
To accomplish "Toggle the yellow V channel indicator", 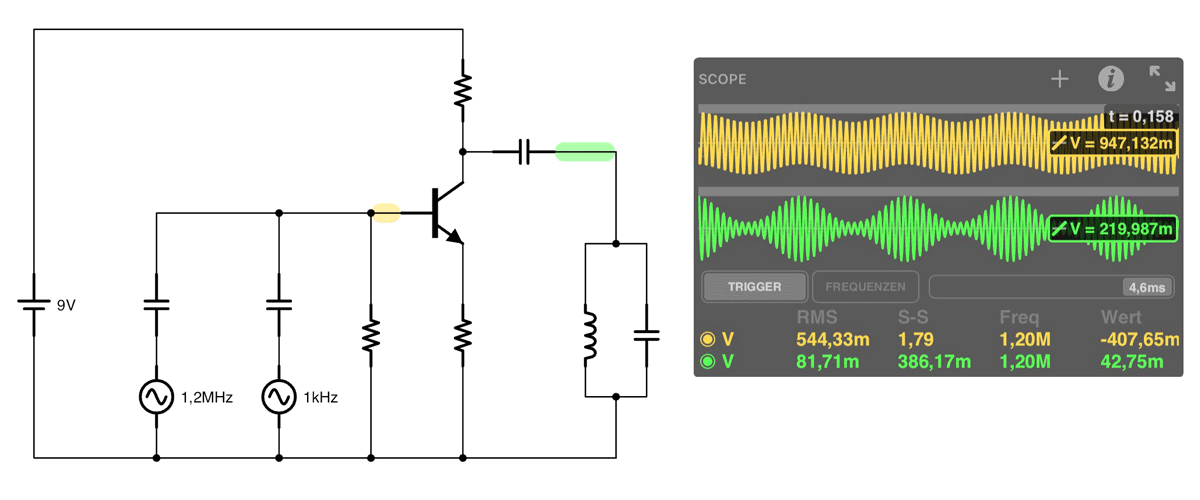I will (708, 339).
